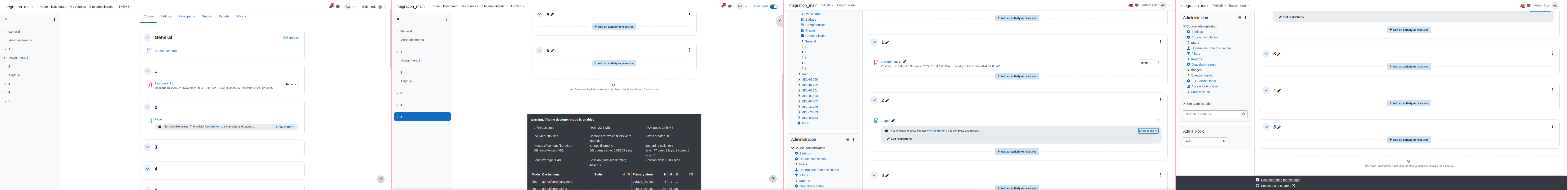Collapse section 5 in Search in settings window

coord(1266,127)
